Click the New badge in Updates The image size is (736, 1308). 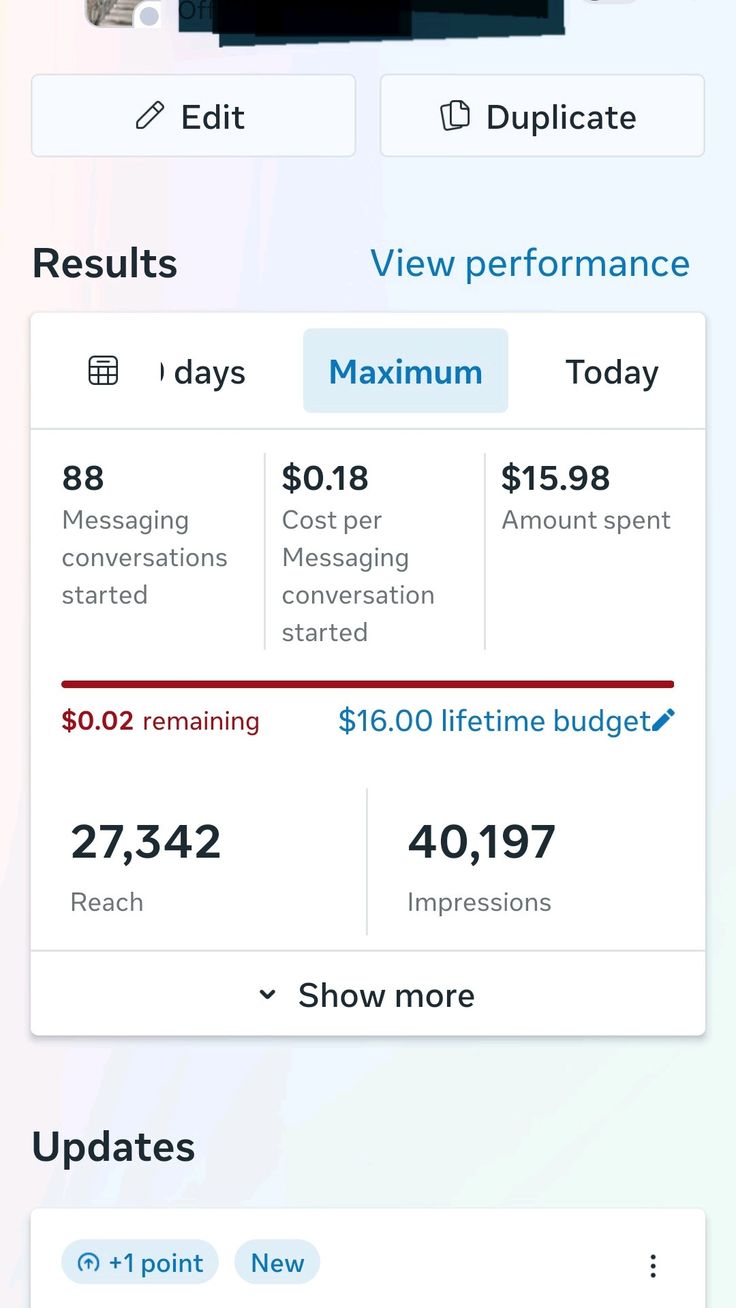point(277,1263)
